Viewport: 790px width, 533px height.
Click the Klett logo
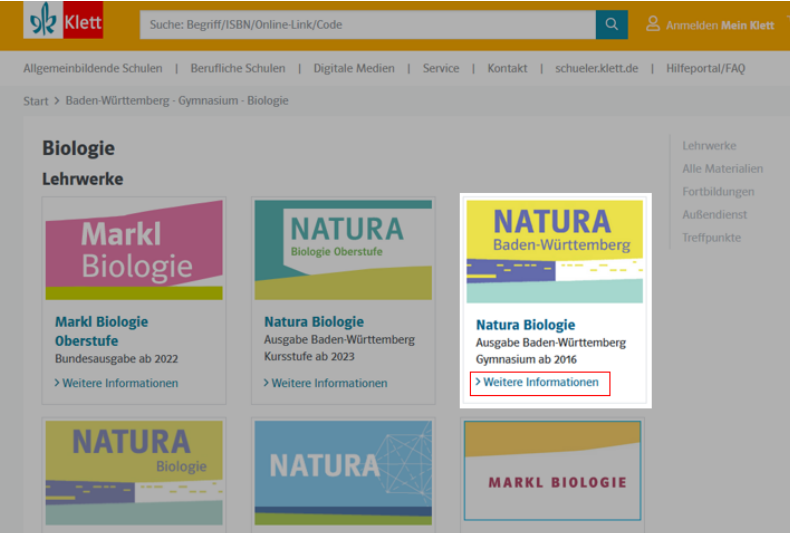click(x=63, y=22)
